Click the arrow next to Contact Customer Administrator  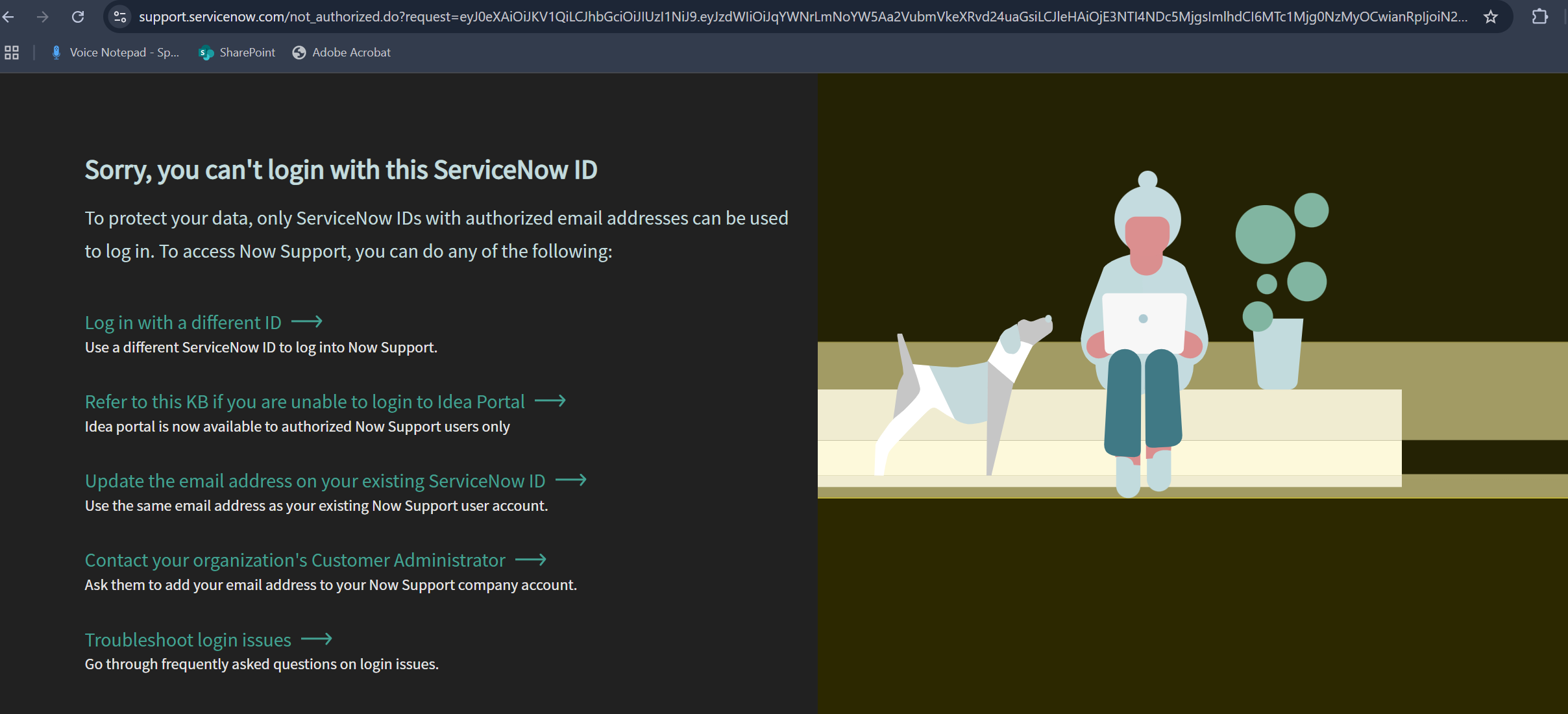[532, 560]
